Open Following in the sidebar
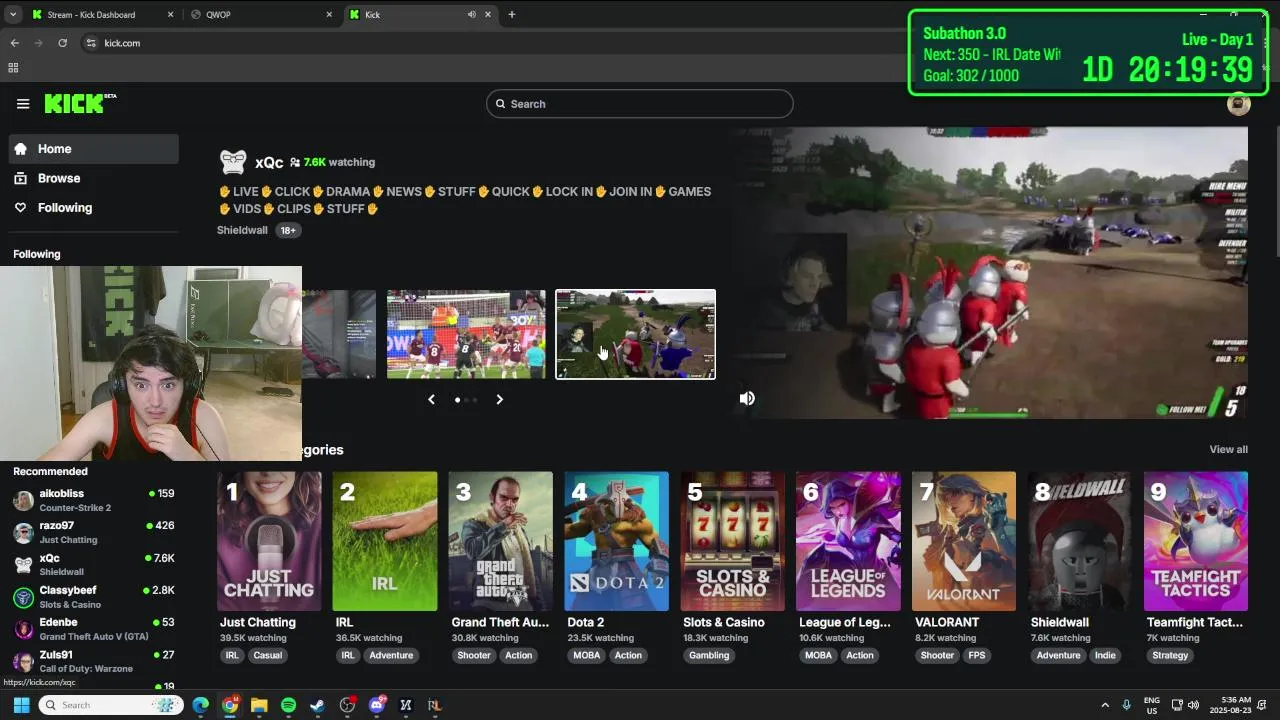The height and width of the screenshot is (720, 1280). (x=94, y=208)
